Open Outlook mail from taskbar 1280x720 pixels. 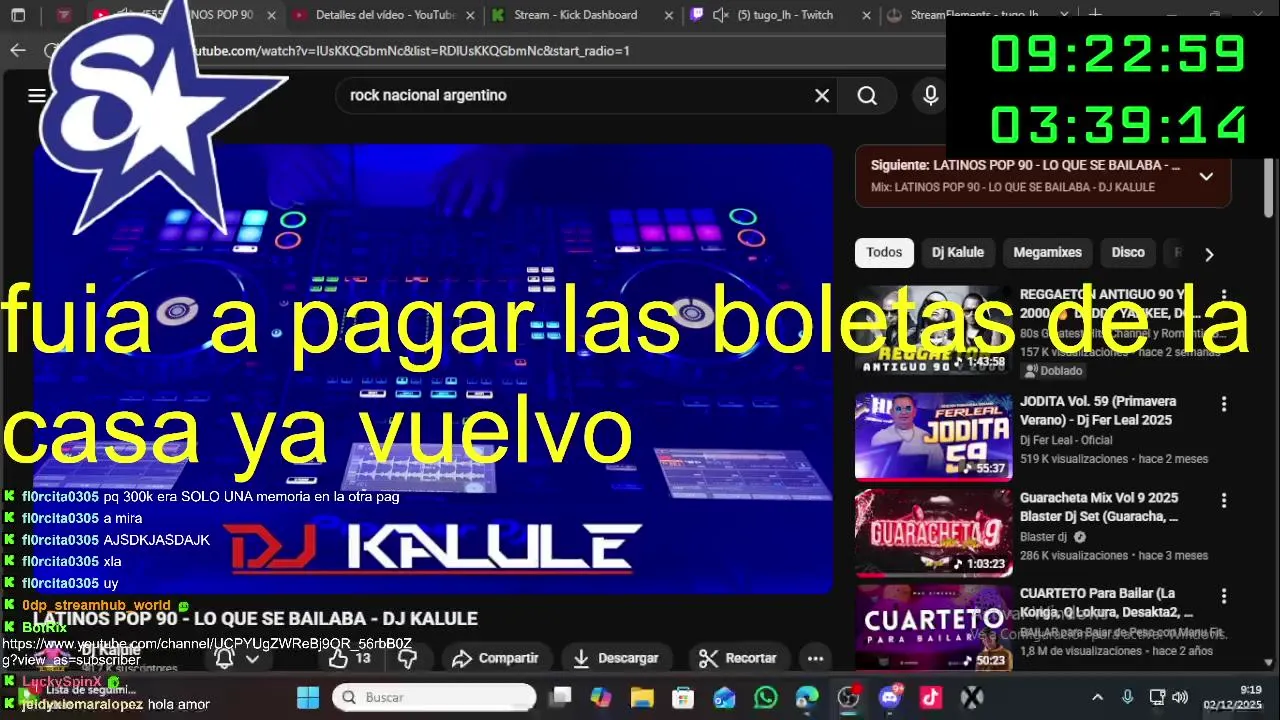(x=724, y=697)
